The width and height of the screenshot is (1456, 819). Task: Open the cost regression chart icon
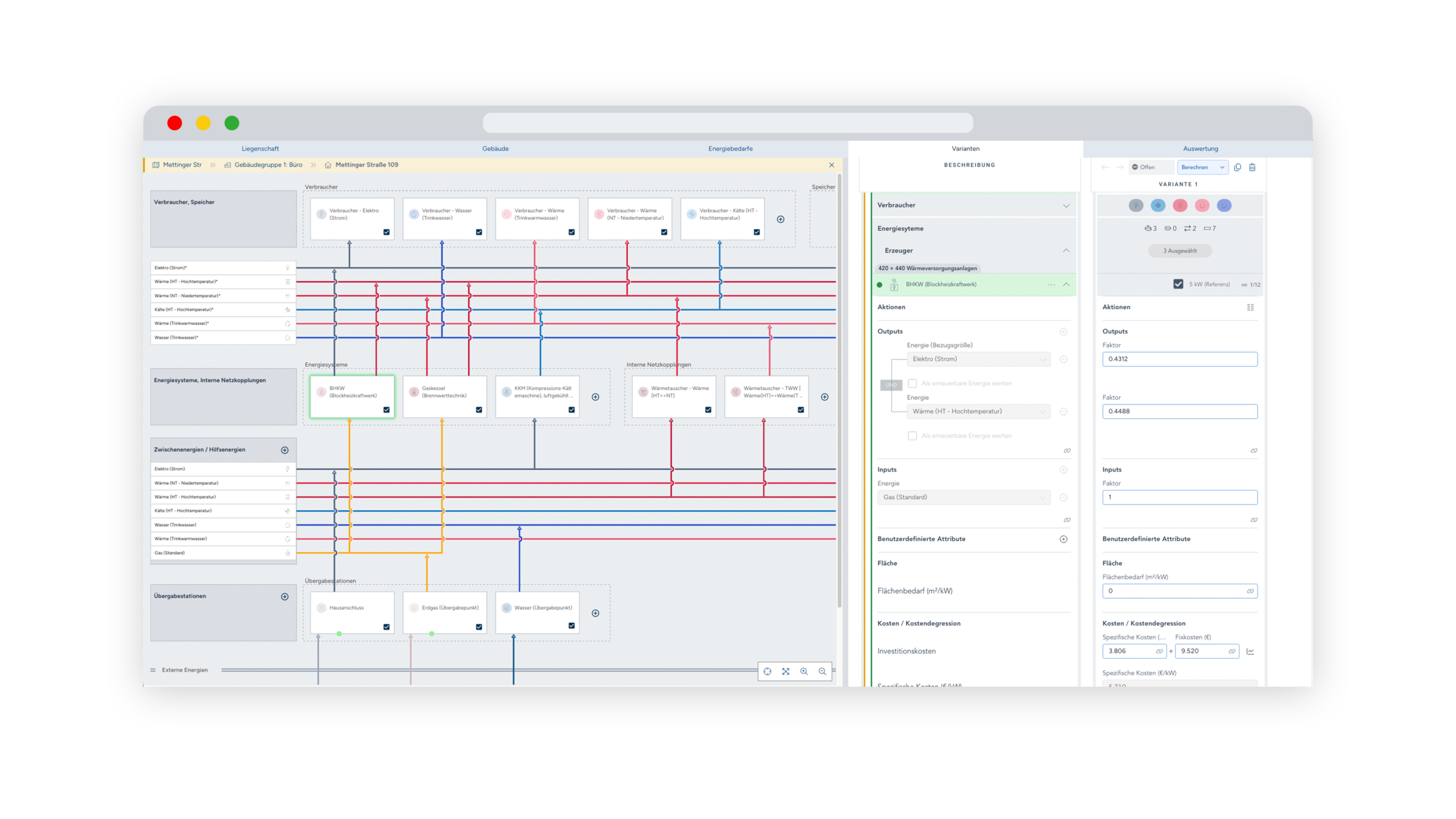pos(1250,651)
